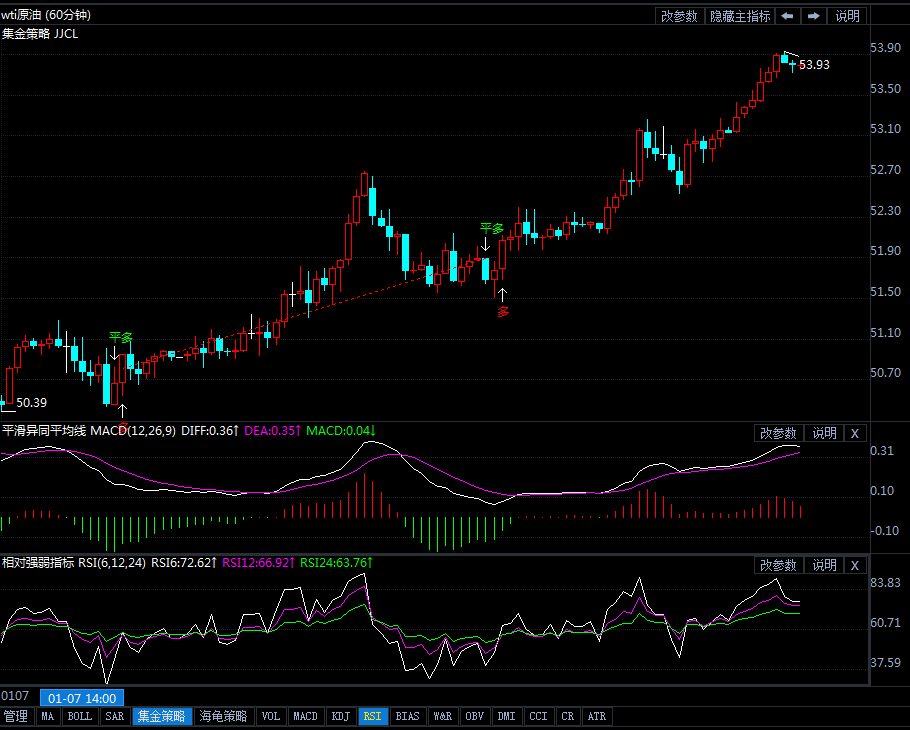Close the MACD indicator panel with X
Image resolution: width=910 pixels, height=730 pixels.
coord(854,433)
